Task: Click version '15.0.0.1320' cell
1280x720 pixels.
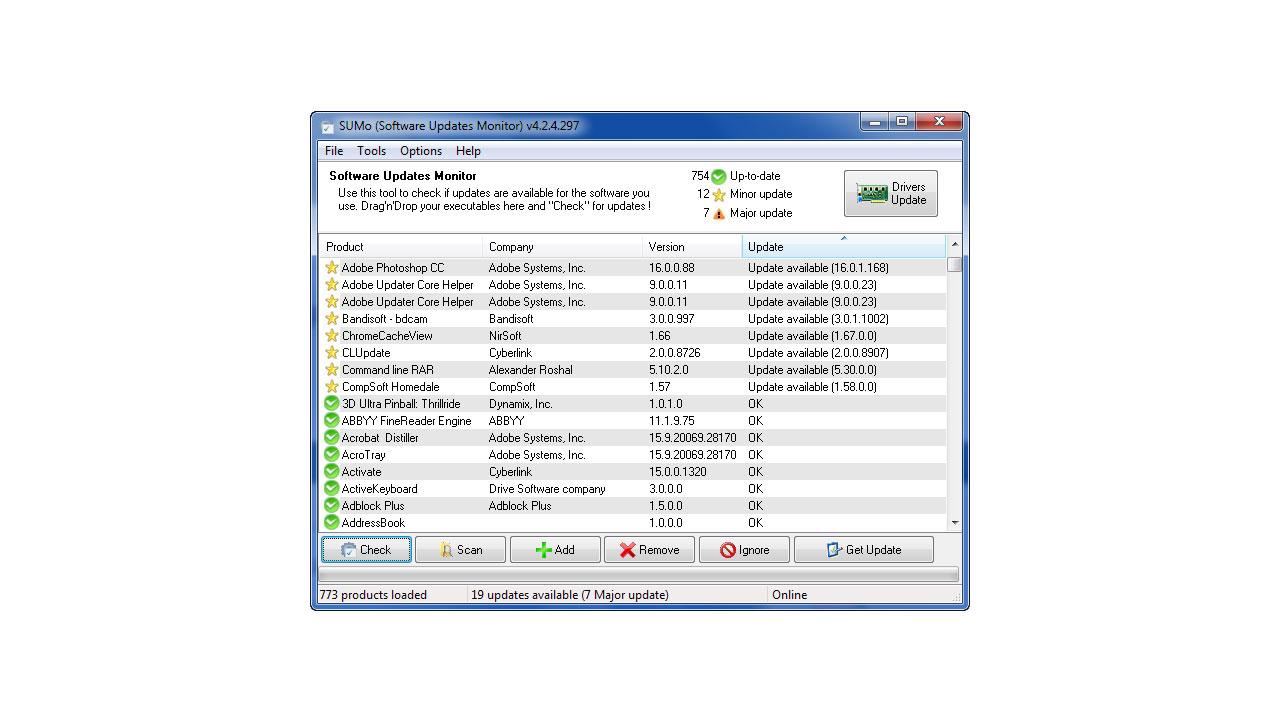Action: 677,472
